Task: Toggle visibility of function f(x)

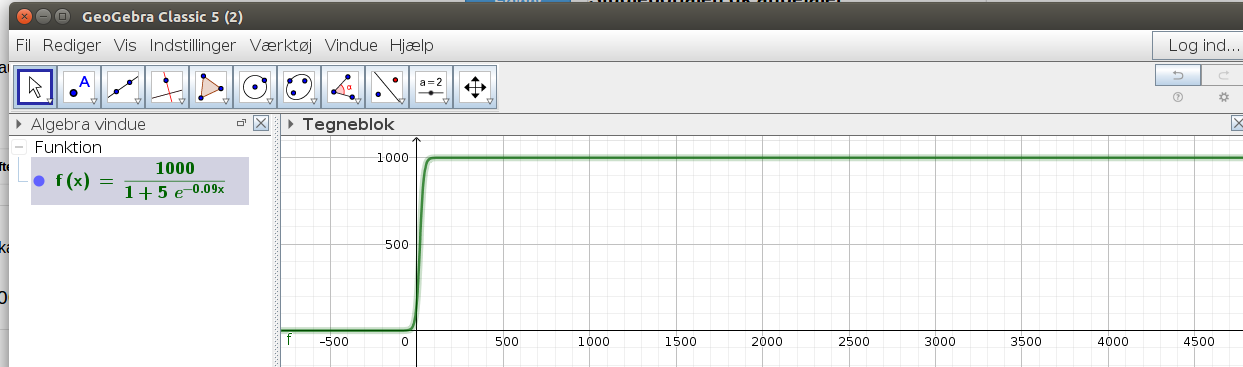Action: point(39,181)
